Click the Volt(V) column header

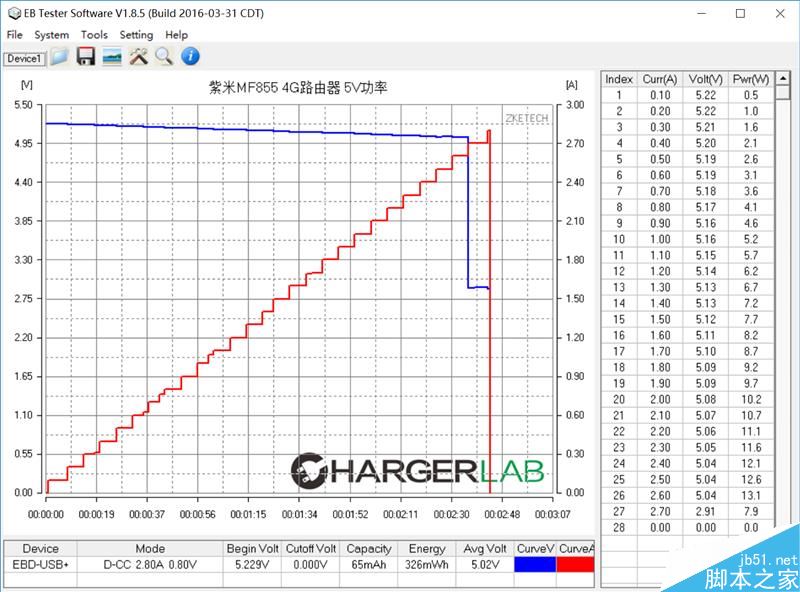706,79
